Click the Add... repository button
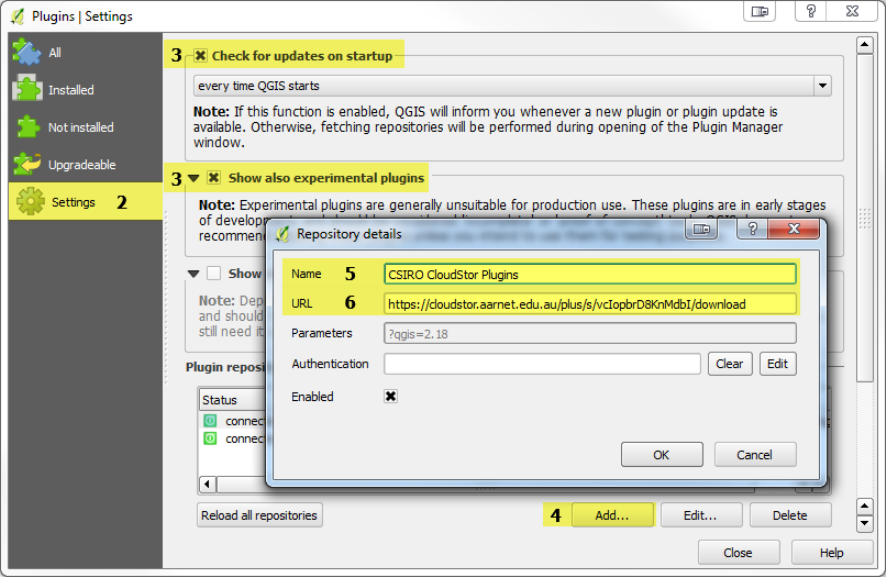This screenshot has width=886, height=577. click(612, 515)
